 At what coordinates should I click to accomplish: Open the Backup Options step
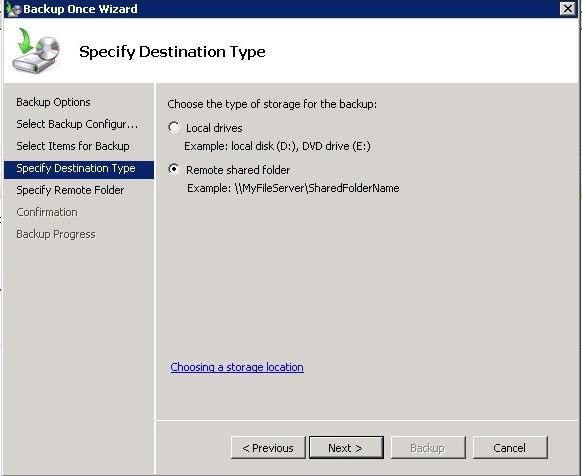pyautogui.click(x=53, y=102)
